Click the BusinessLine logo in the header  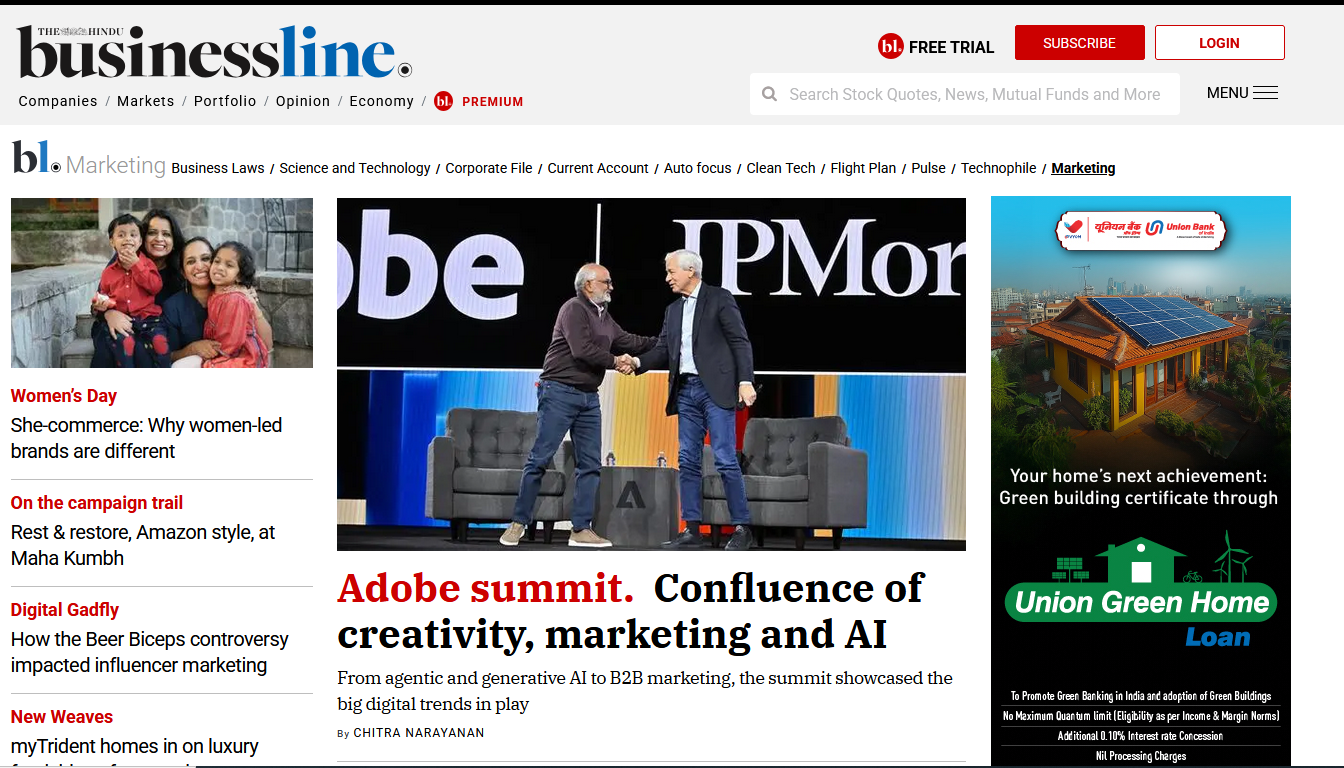click(x=214, y=52)
